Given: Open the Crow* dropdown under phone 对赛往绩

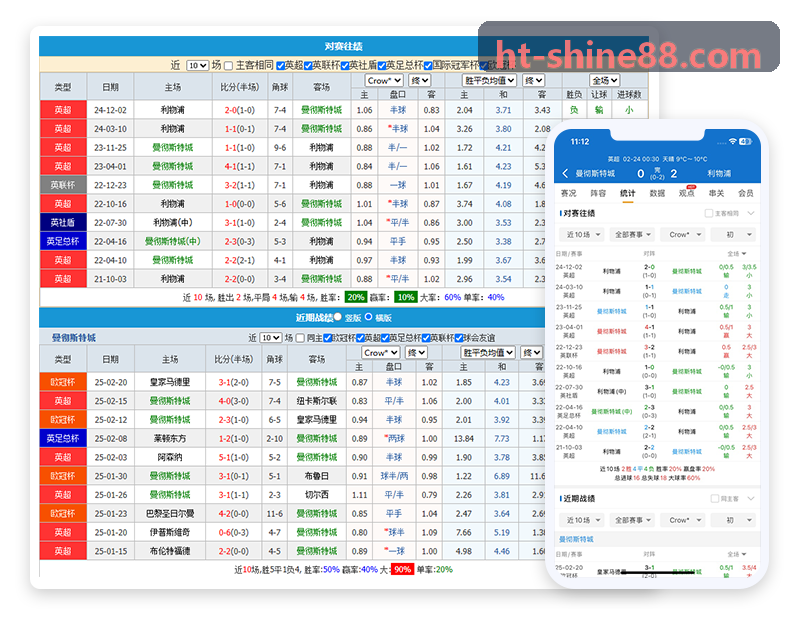Looking at the screenshot, I should [x=683, y=235].
